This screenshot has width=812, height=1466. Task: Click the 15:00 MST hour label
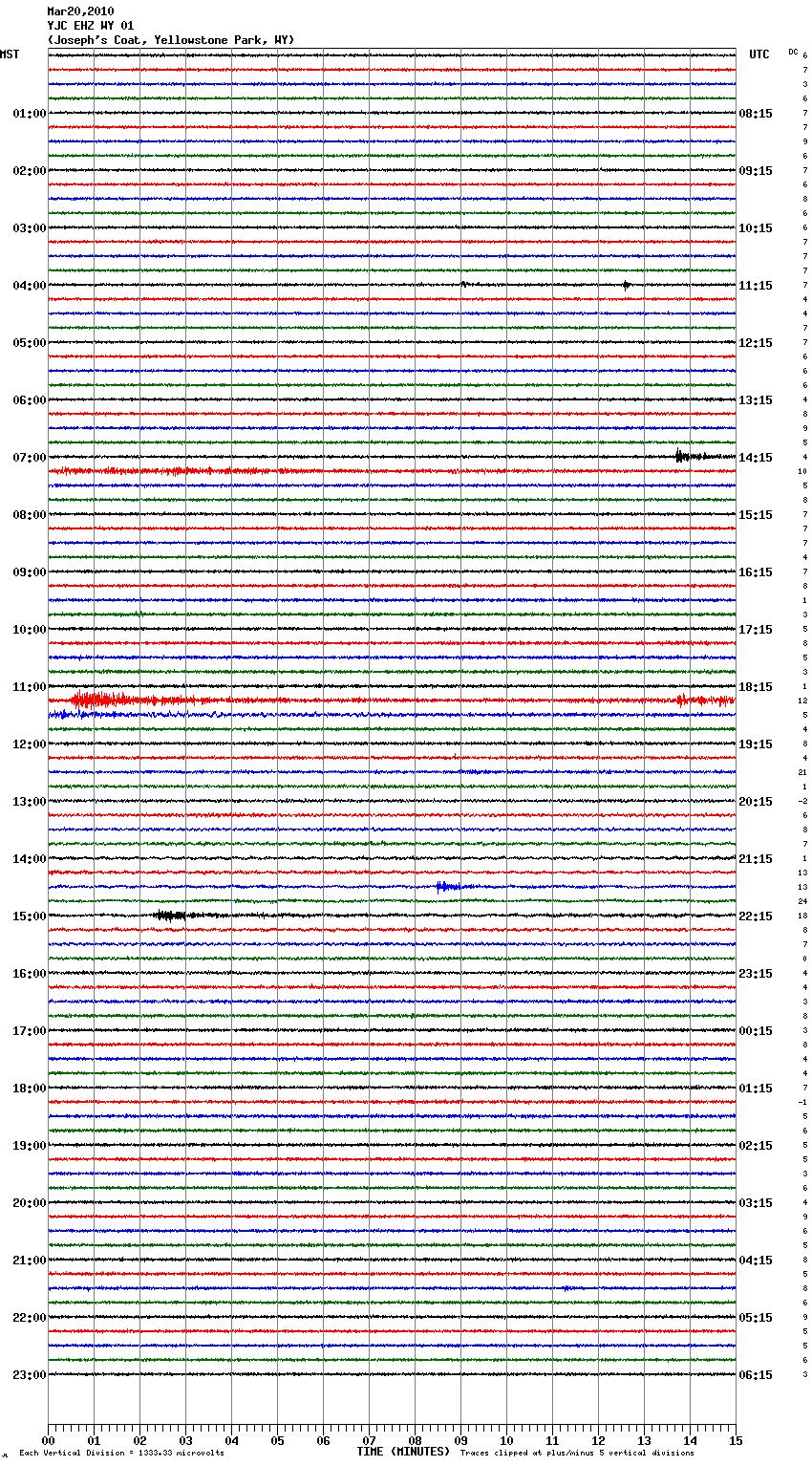30,916
